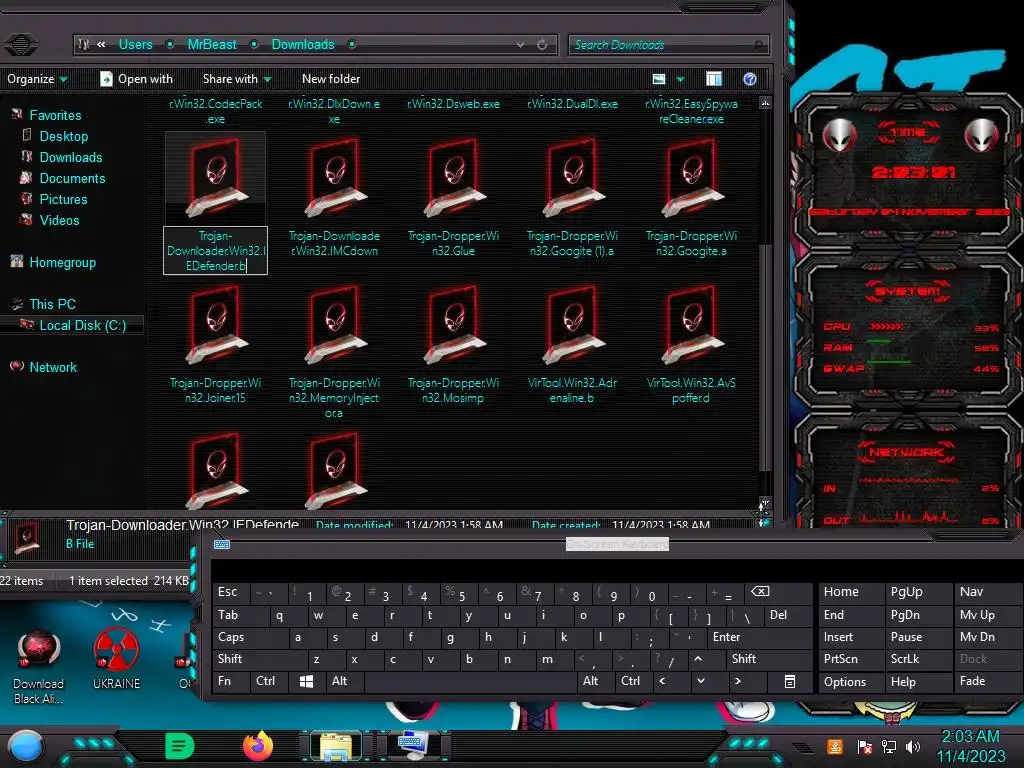Viewport: 1024px width, 768px height.
Task: Select Network in the navigation pane
Action: click(x=53, y=367)
